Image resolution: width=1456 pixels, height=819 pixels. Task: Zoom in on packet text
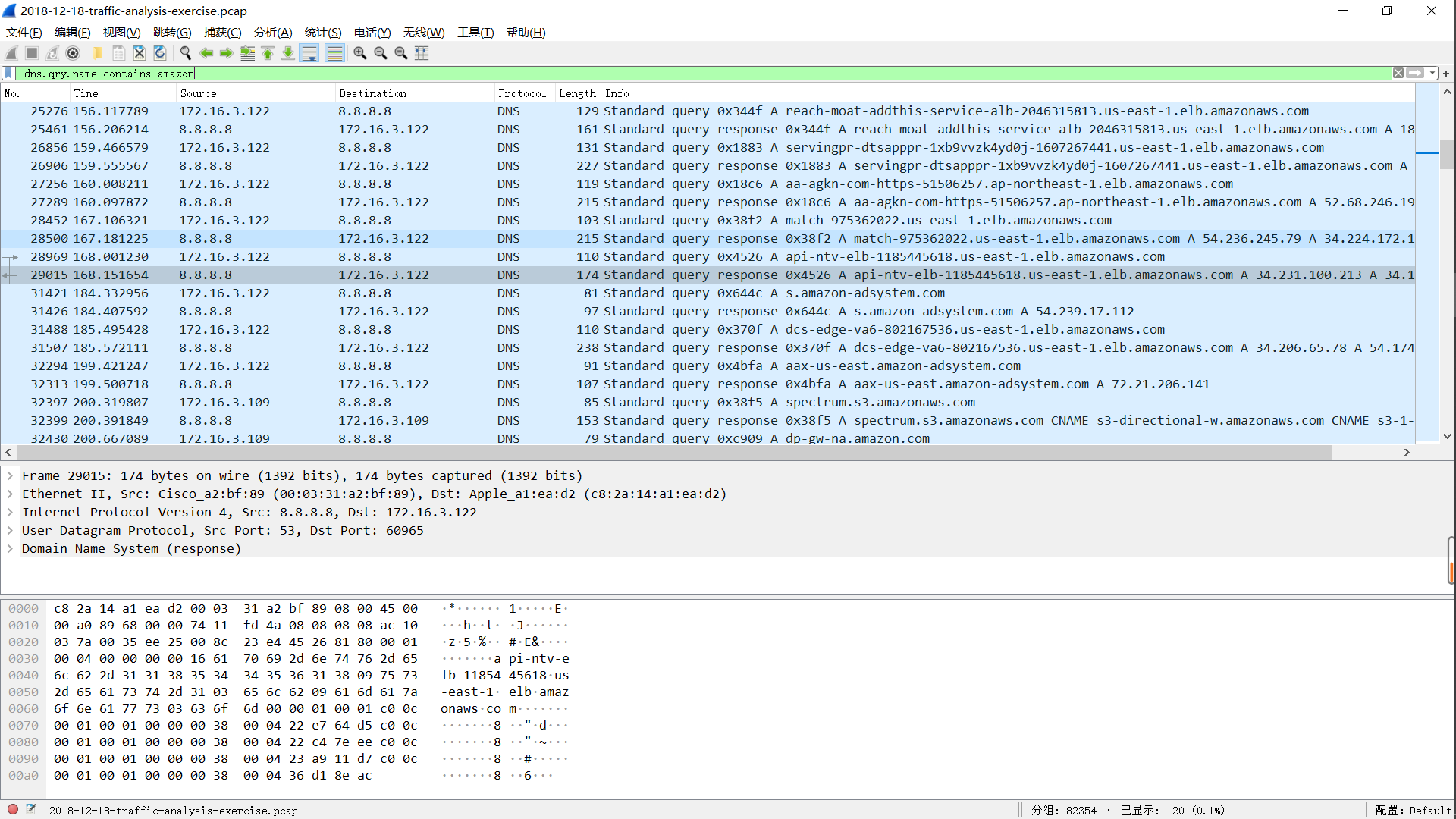pyautogui.click(x=360, y=53)
